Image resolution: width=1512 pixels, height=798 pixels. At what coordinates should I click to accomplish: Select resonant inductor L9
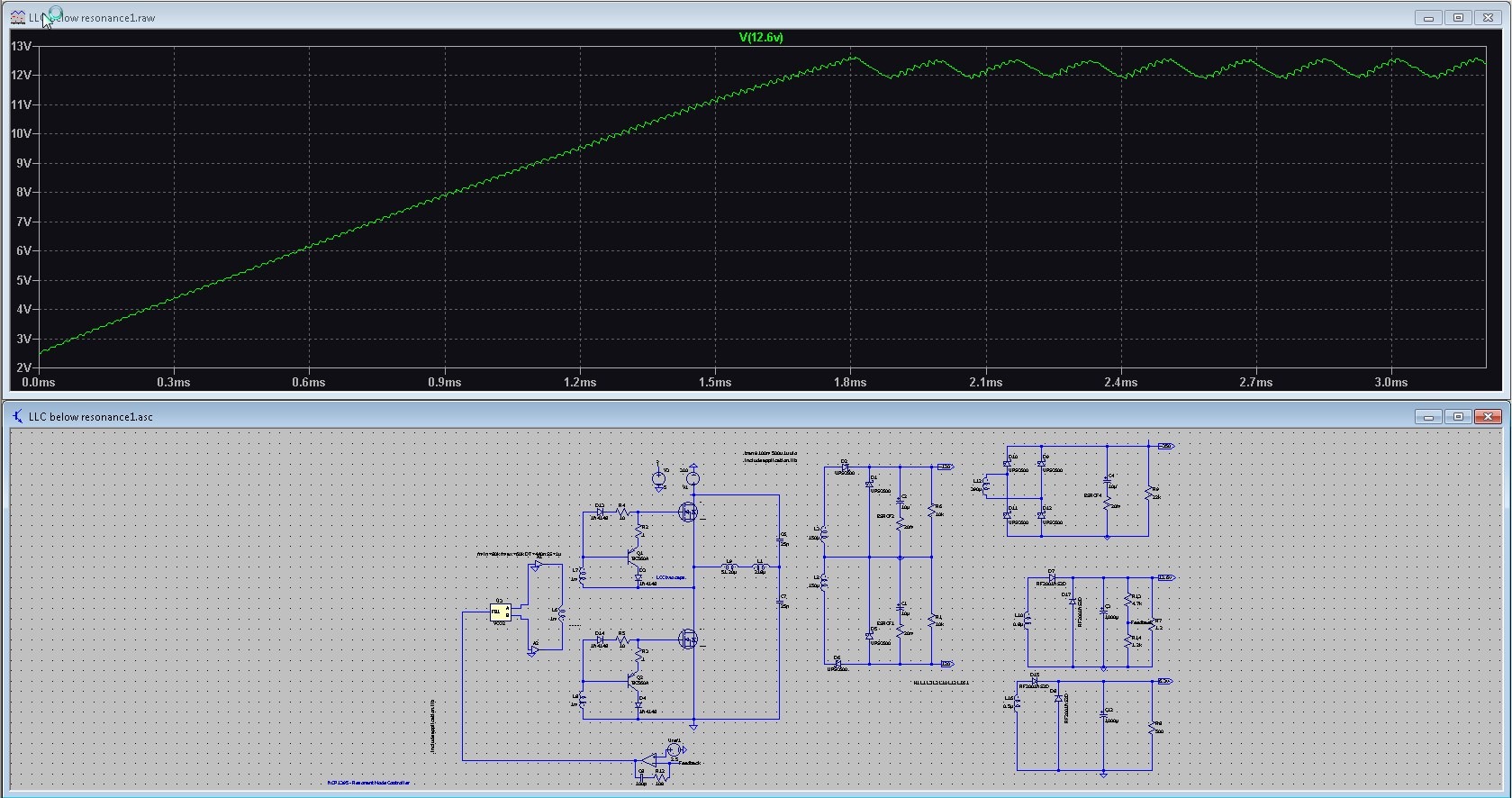pos(729,567)
